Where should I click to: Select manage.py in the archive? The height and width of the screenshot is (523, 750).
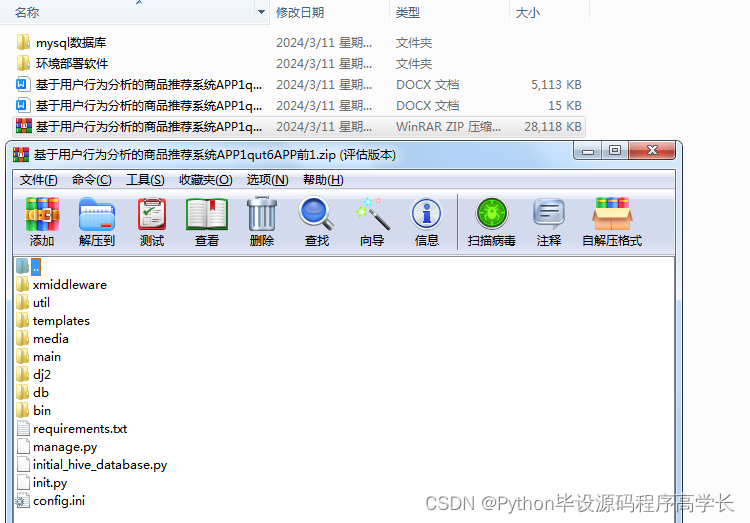pos(65,447)
